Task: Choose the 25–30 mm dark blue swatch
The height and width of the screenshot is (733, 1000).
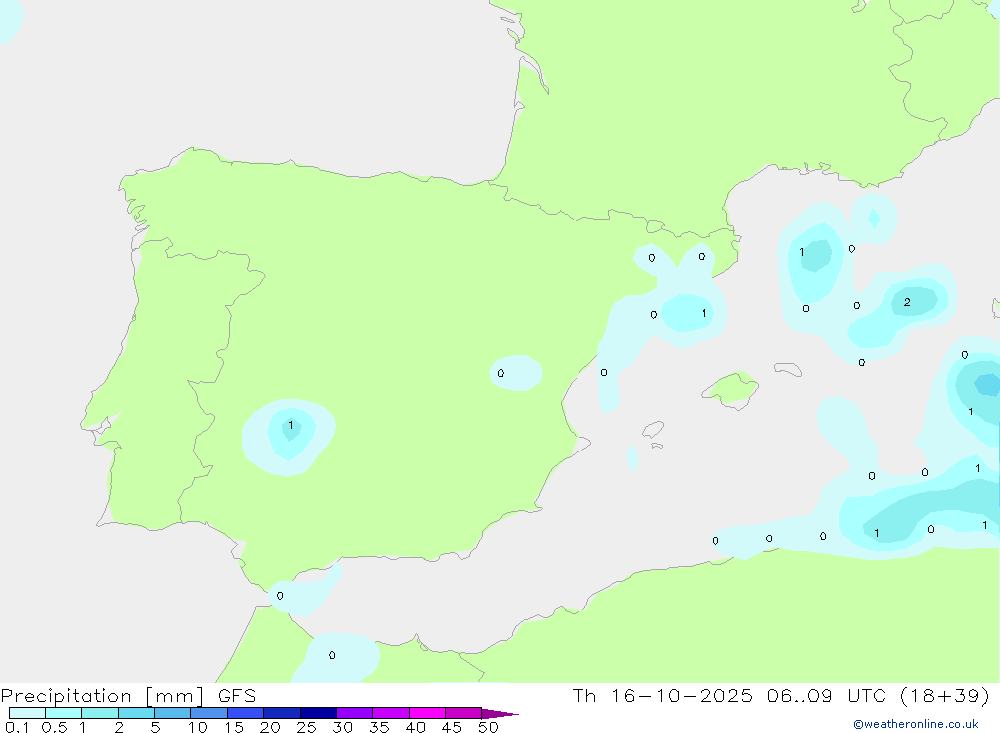Action: click(318, 713)
